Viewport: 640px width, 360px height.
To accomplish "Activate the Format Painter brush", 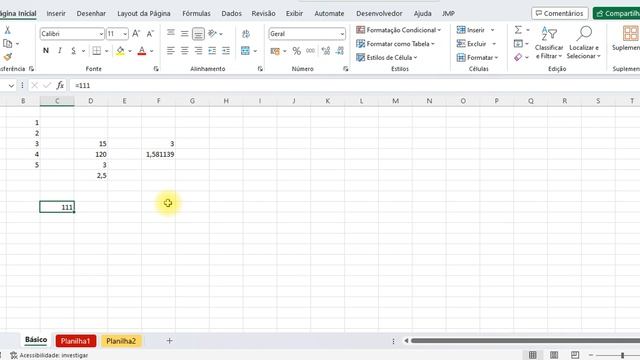I will click(x=7, y=57).
